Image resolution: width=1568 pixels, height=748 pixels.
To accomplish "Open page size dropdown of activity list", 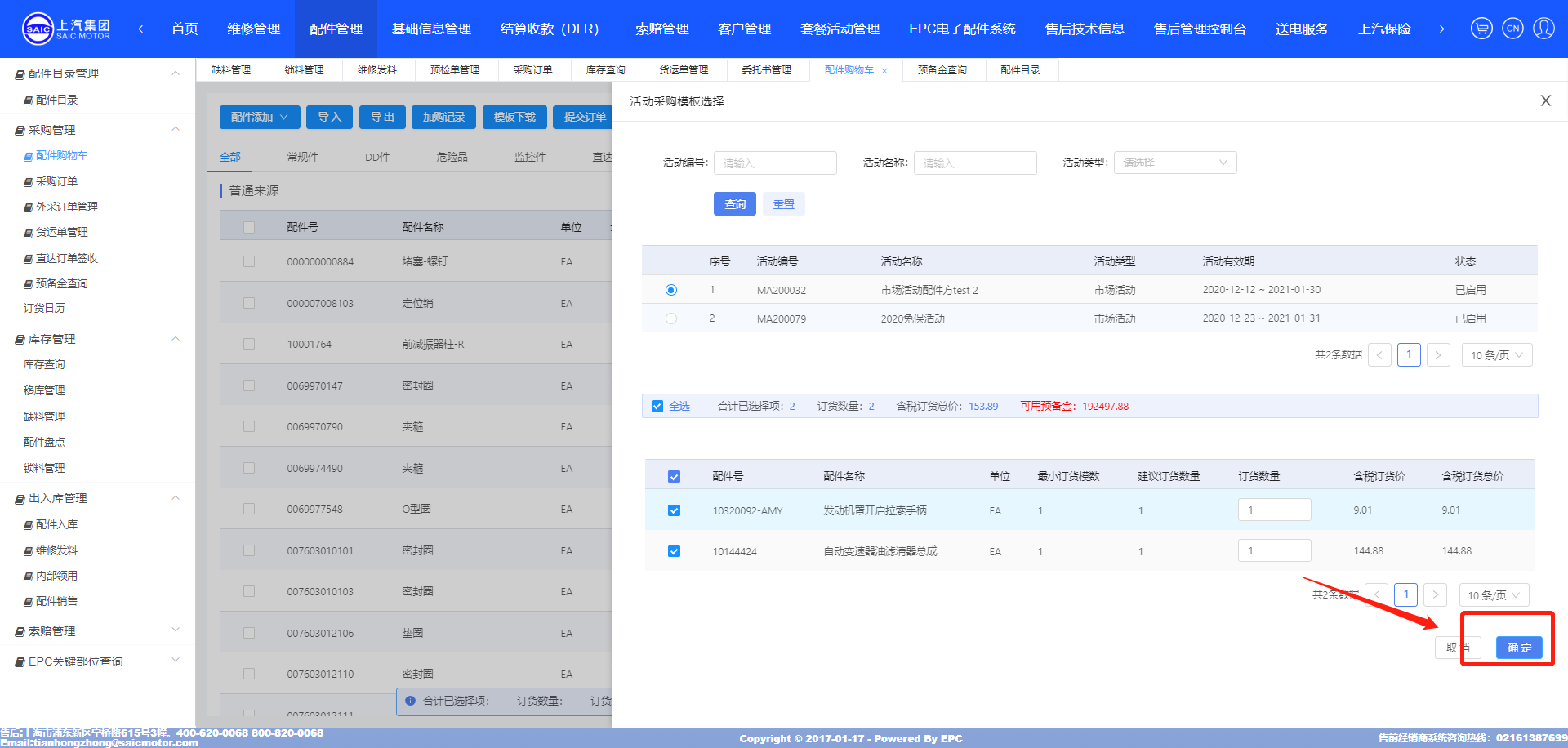I will 1496,355.
